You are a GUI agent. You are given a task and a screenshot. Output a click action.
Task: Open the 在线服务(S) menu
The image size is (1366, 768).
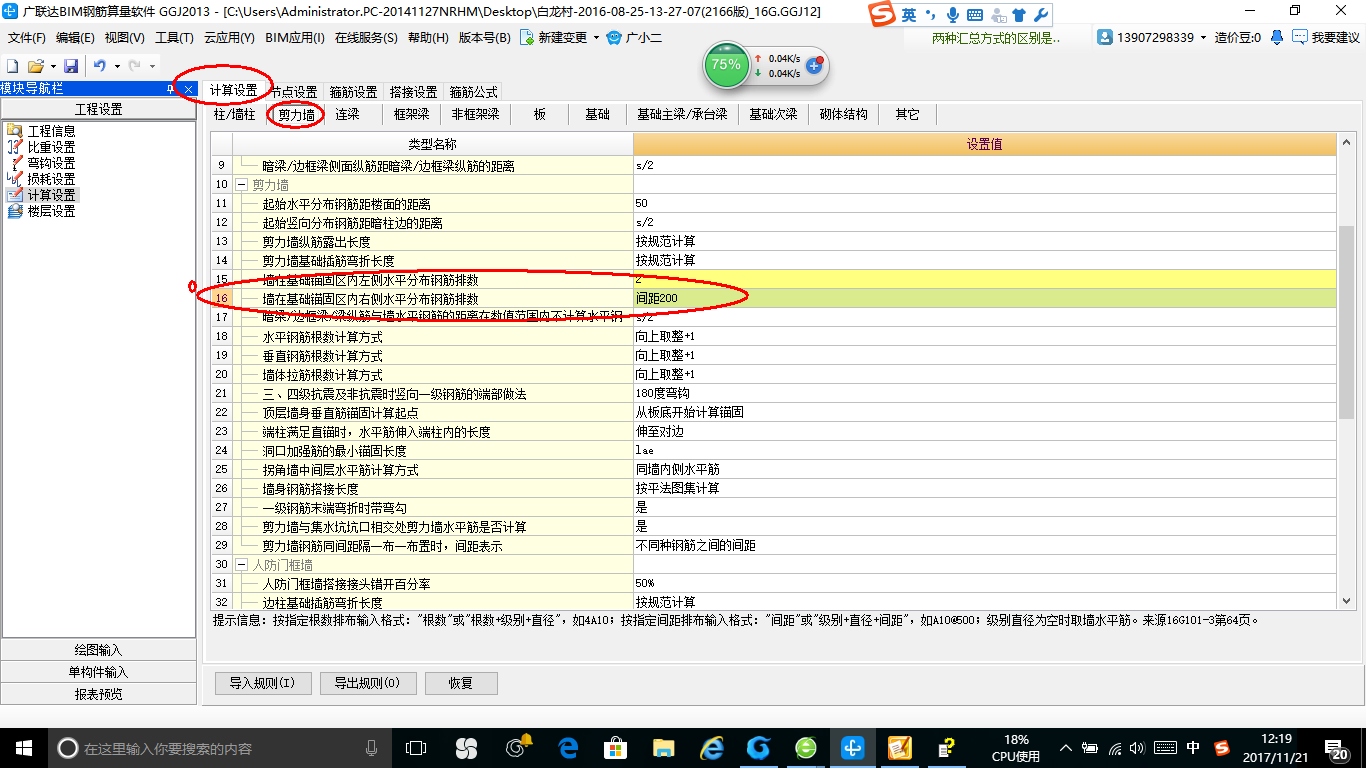click(366, 38)
